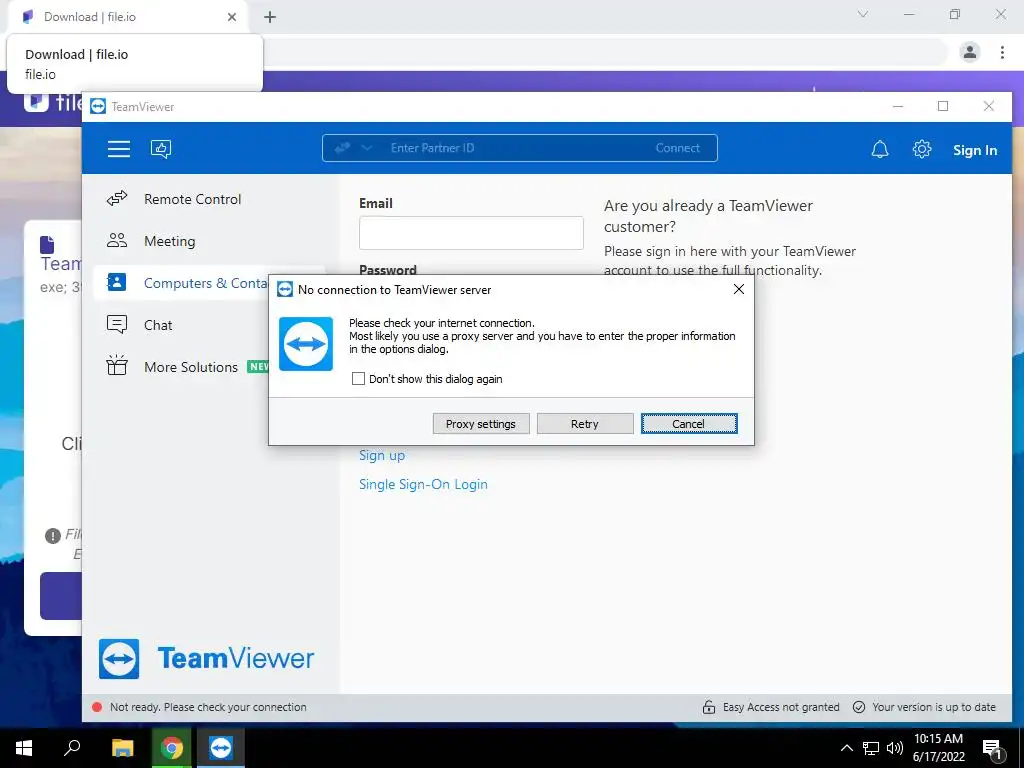Click the TeamViewer logo at bottom left

[206, 658]
